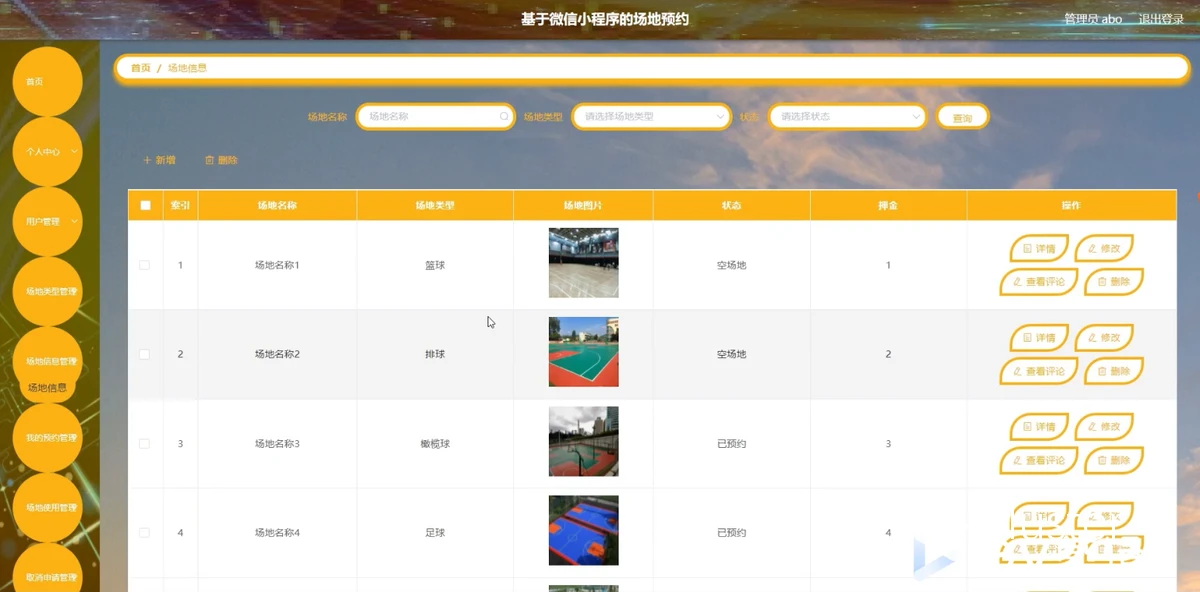Click 修改 for 场地名称3 row
Viewport: 1200px width, 592px height.
point(1104,426)
